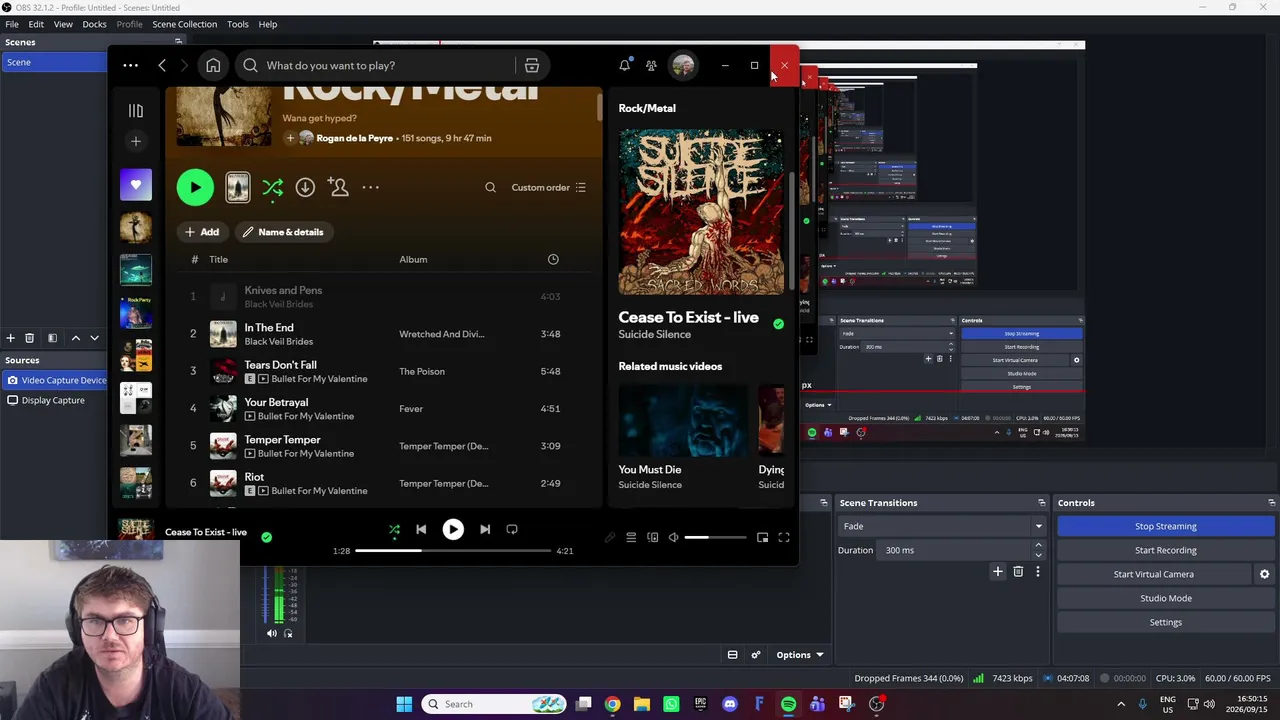Open Spotify Browse icon beside search
Screen dimensions: 1280x720
pyautogui.click(x=532, y=65)
